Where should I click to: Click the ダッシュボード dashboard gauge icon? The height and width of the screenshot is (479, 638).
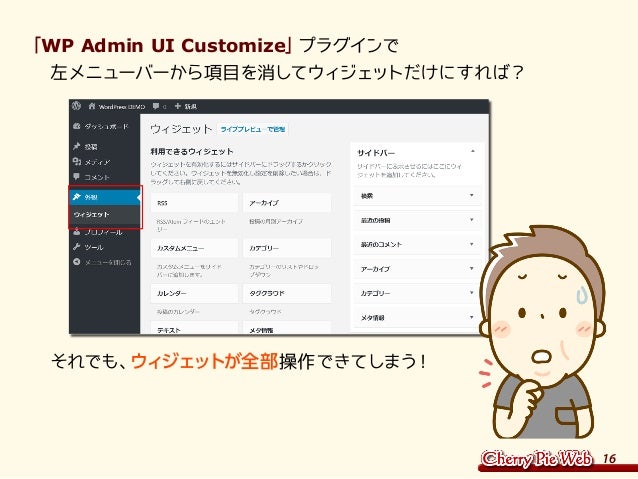[76, 127]
